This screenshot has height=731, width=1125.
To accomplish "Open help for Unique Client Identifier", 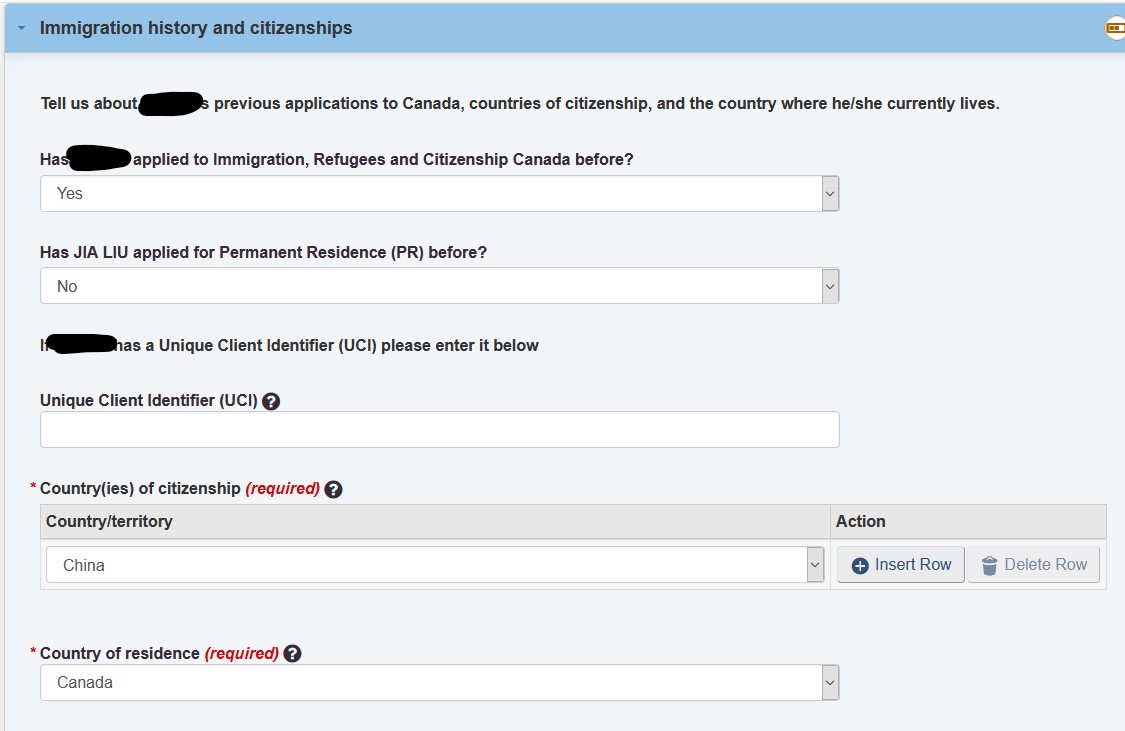I will (x=270, y=402).
